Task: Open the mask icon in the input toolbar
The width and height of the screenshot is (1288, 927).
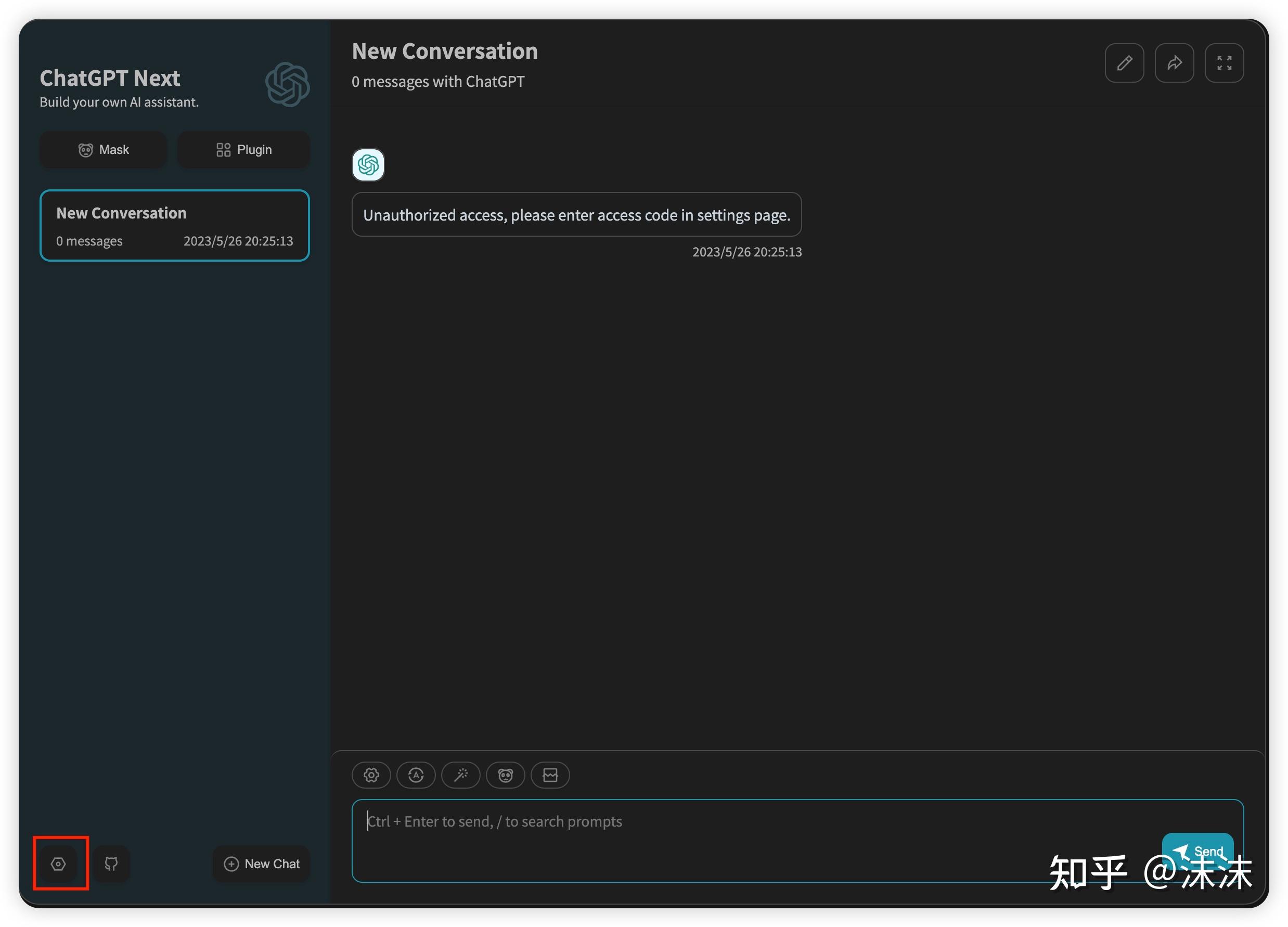Action: click(x=505, y=775)
